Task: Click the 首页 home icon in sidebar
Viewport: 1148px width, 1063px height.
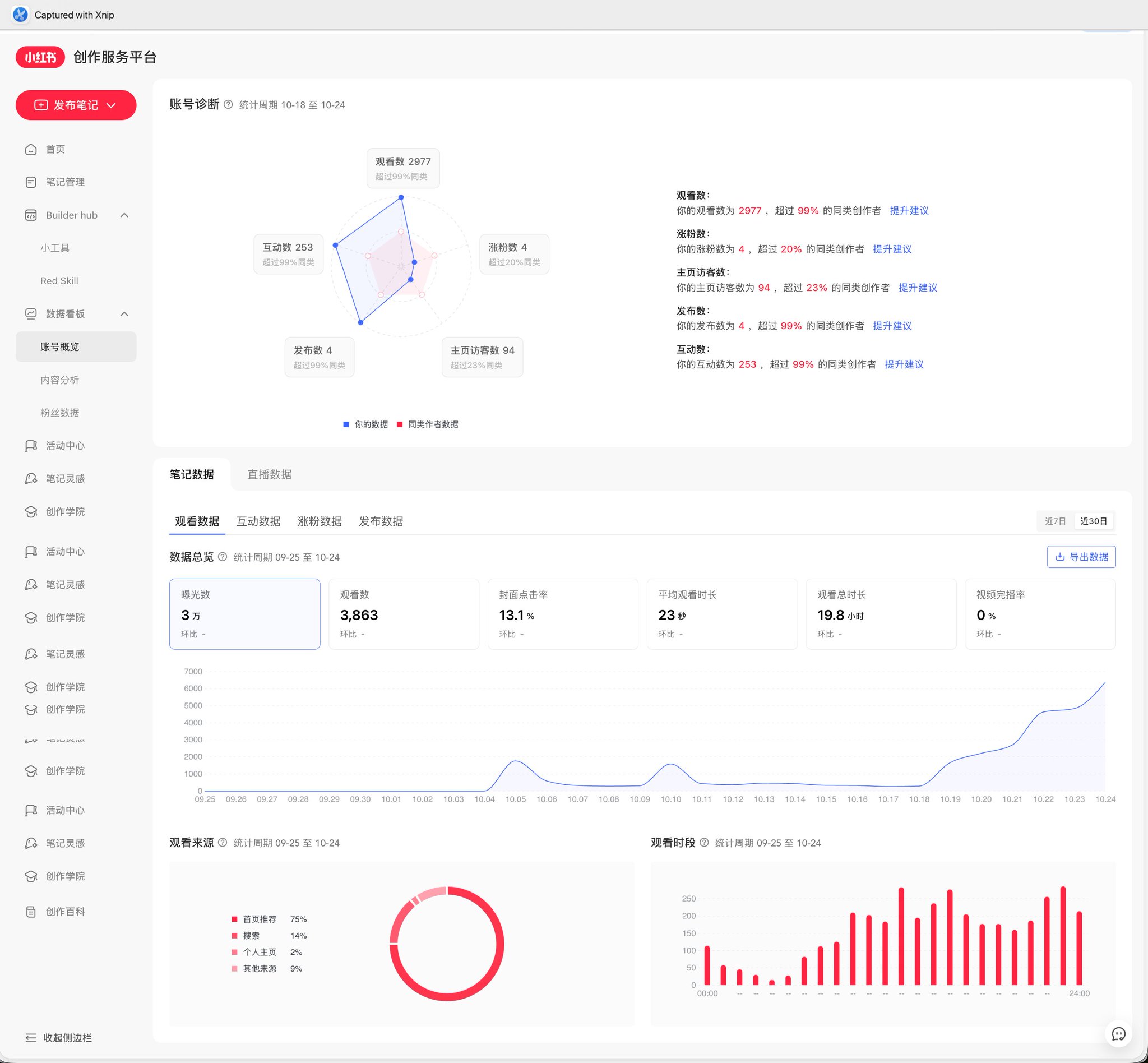Action: [31, 150]
